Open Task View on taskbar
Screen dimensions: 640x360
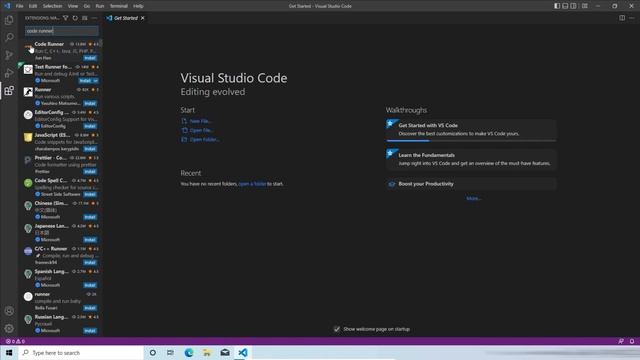[170, 353]
